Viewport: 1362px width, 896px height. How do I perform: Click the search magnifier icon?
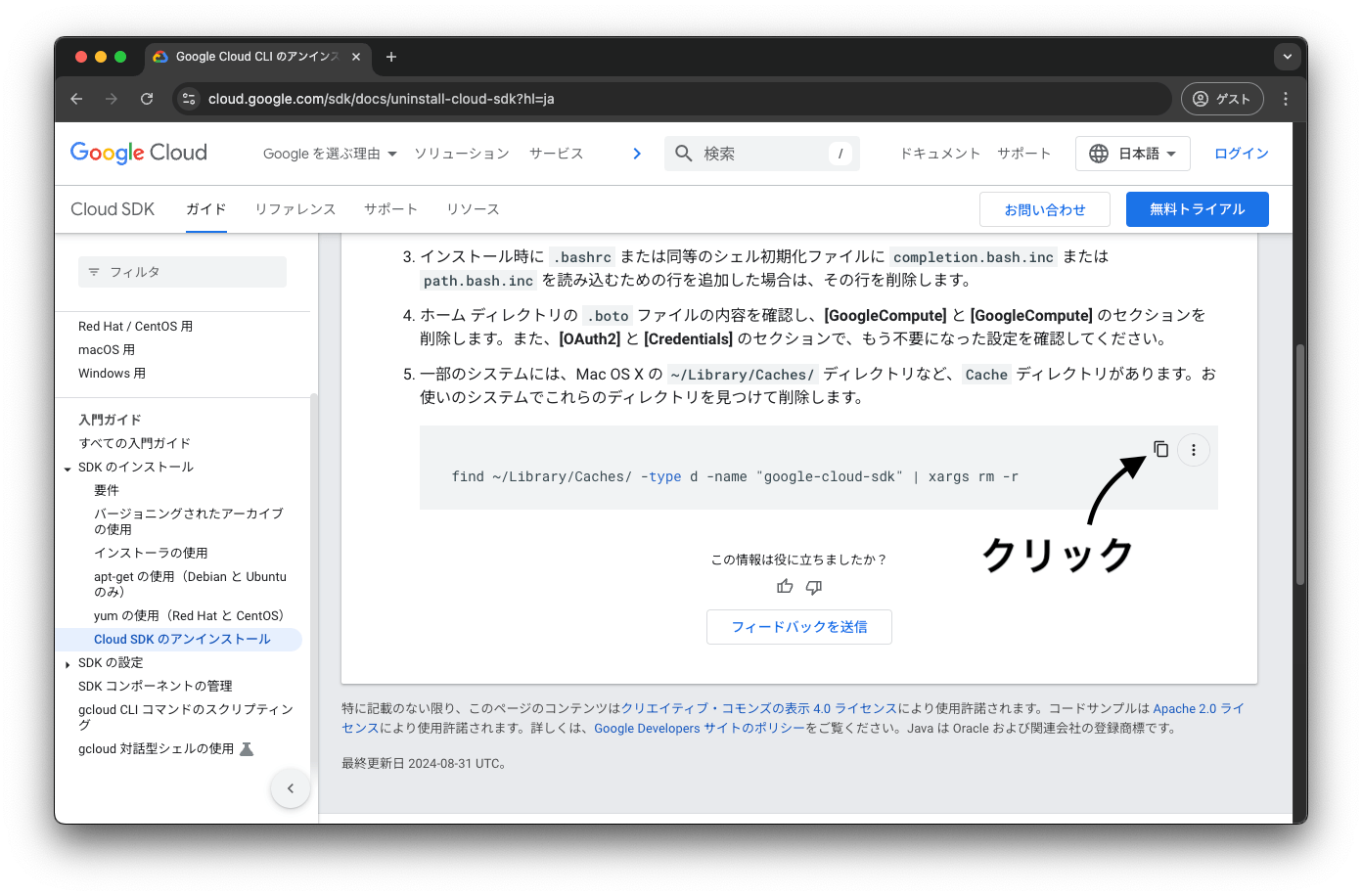coord(684,154)
